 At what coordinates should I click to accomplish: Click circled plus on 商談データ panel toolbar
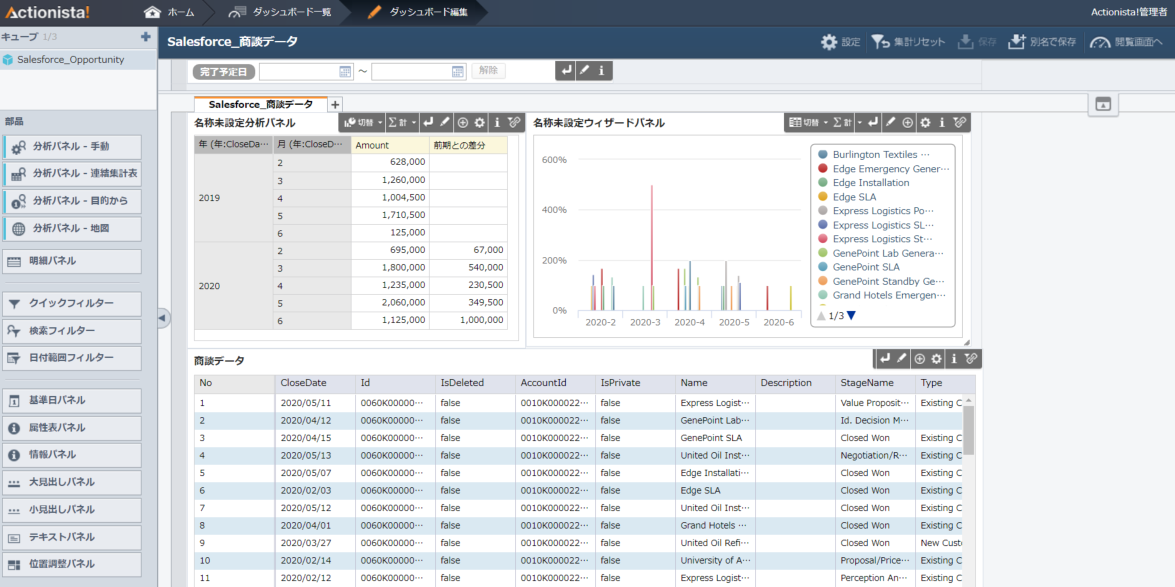point(919,359)
